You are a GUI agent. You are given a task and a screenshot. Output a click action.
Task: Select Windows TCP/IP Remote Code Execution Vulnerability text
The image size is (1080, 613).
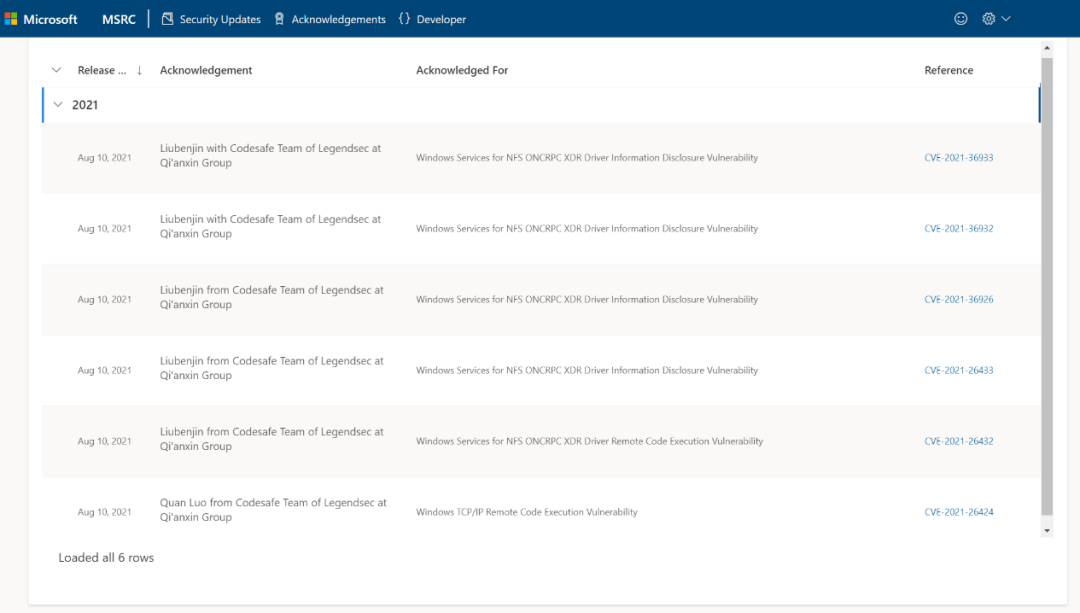pos(527,512)
